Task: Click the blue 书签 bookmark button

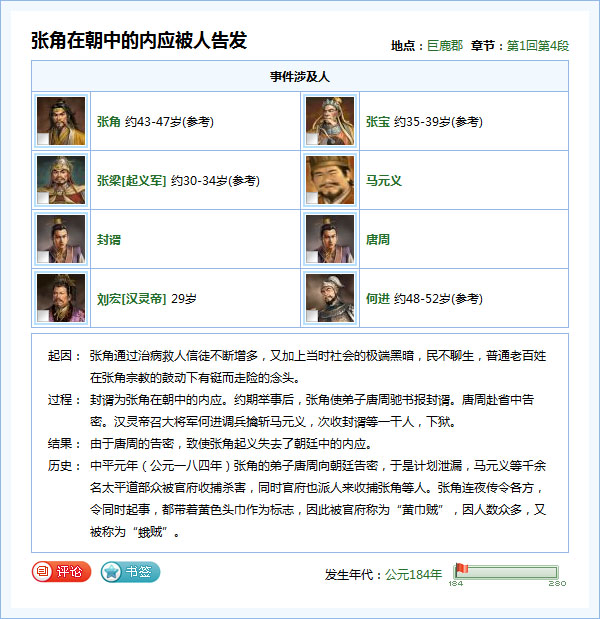Action: (x=130, y=572)
